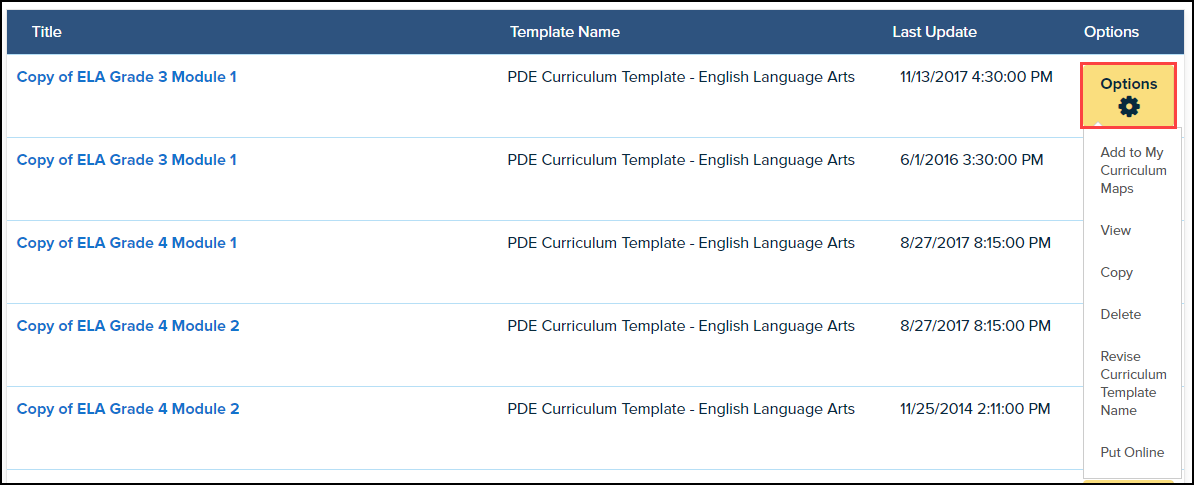Select Add to My Curriculum Maps
Viewport: 1194px width, 485px height.
[x=1133, y=170]
